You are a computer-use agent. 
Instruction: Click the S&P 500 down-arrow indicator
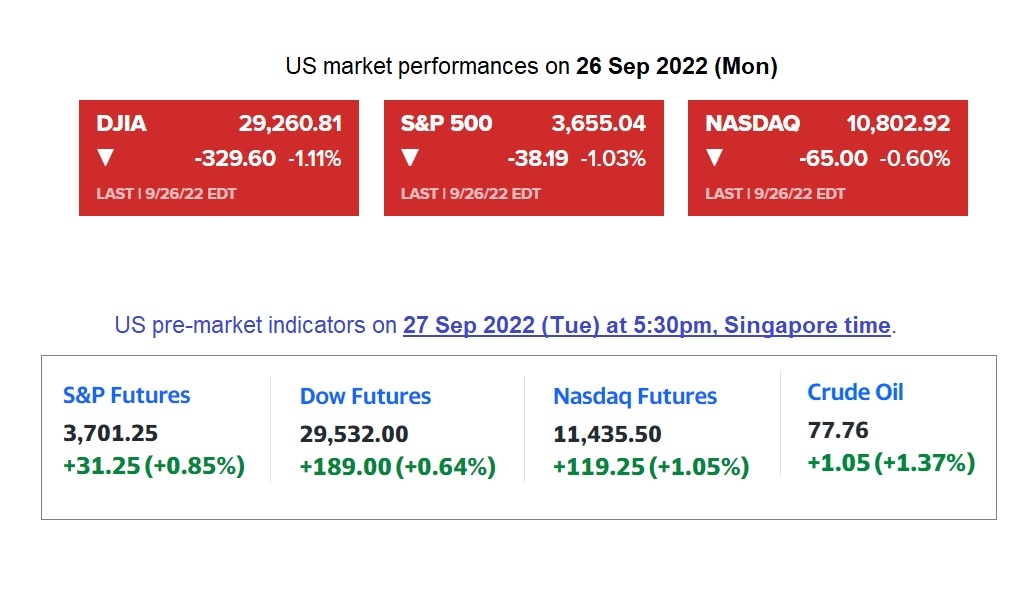click(410, 158)
